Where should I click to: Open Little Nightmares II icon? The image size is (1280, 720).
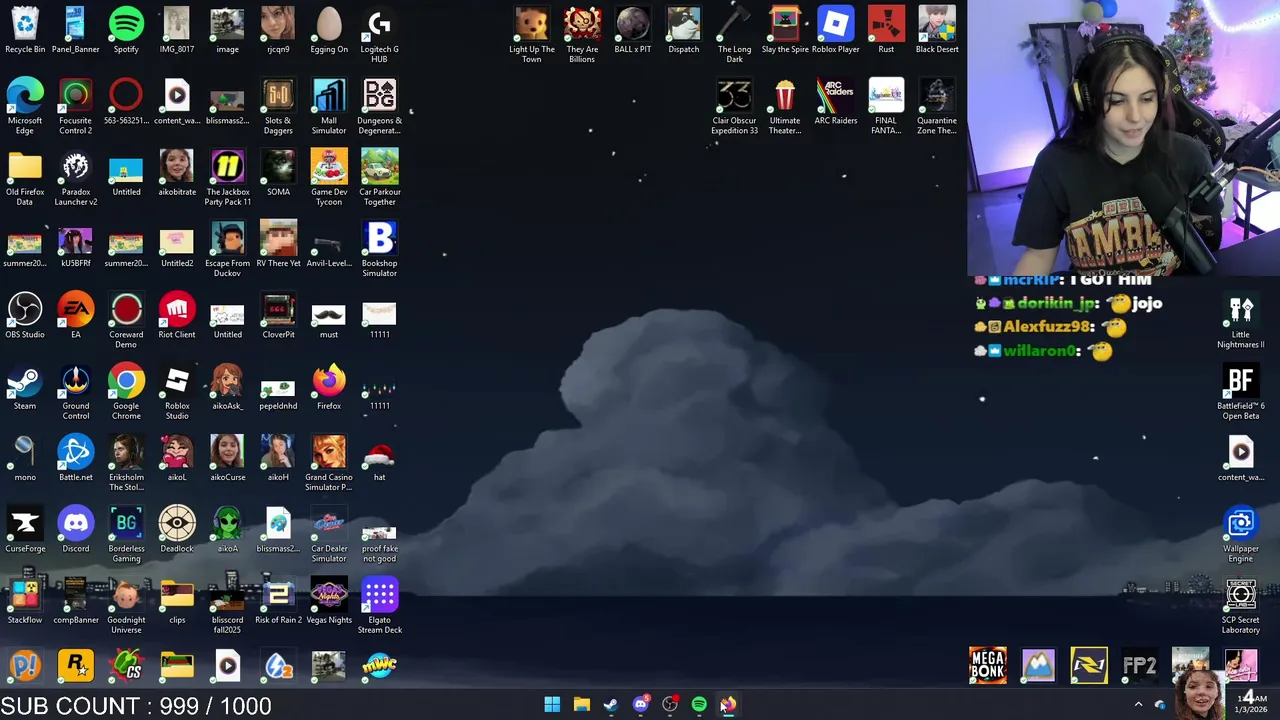1241,321
